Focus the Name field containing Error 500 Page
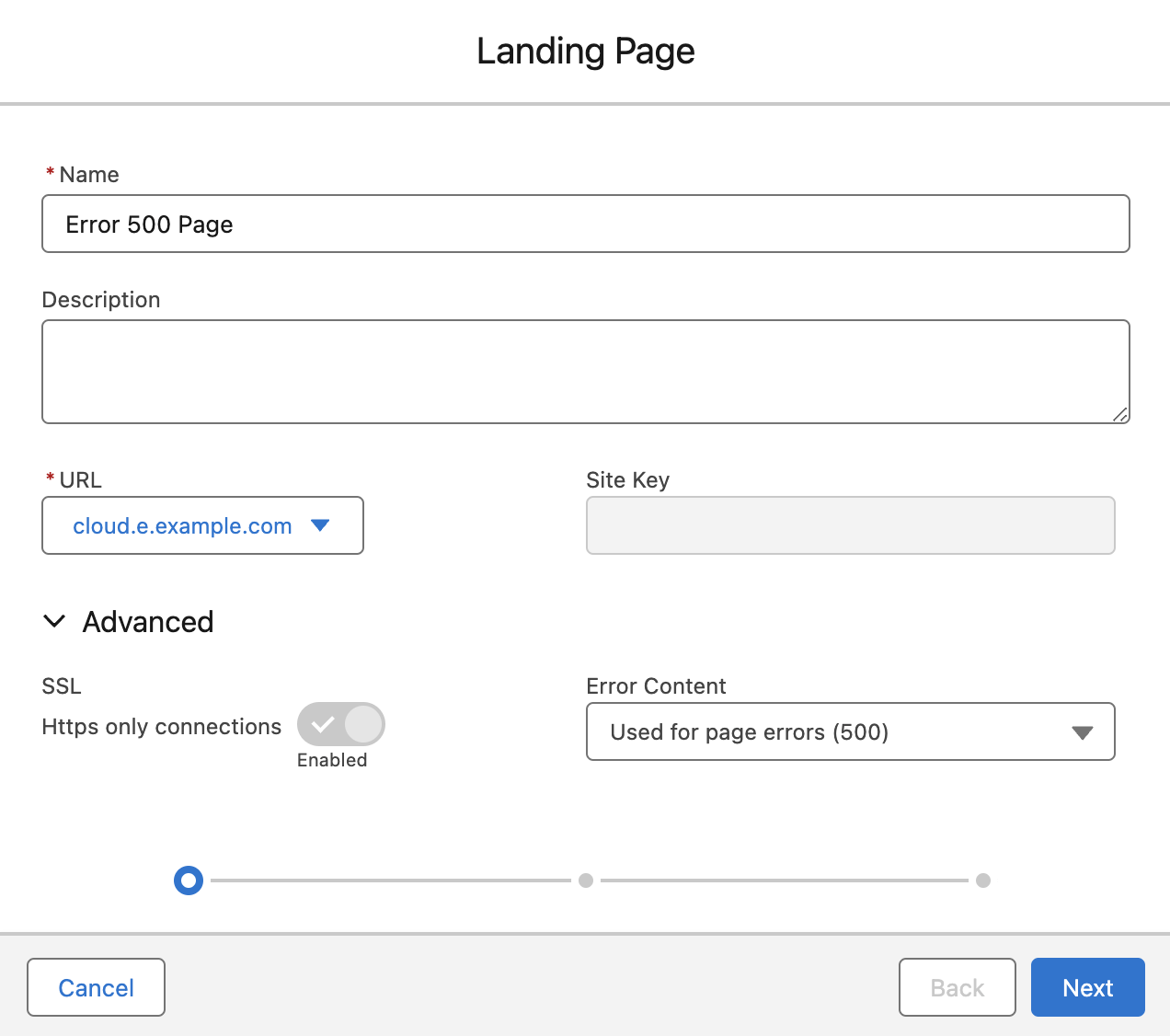Viewport: 1170px width, 1036px height. click(585, 224)
